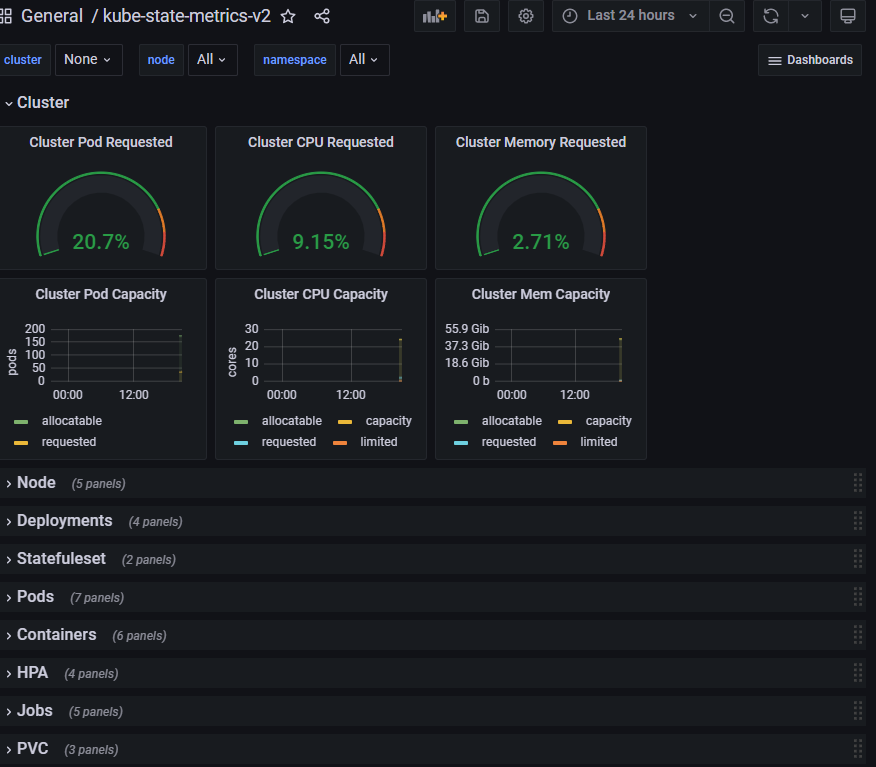
Task: Grab the Statefuleset row drag handle
Action: click(x=858, y=559)
